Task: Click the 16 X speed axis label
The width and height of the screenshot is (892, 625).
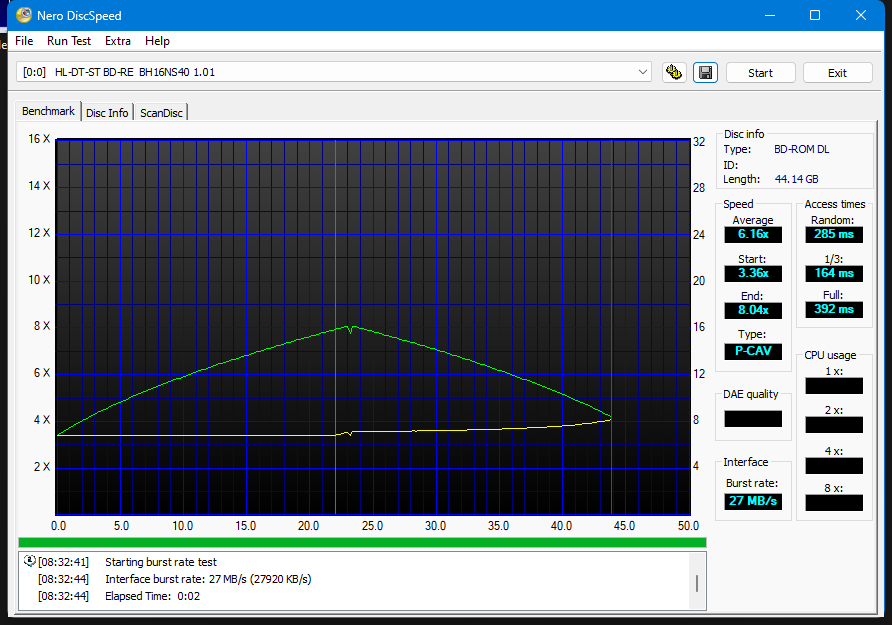Action: coord(39,139)
